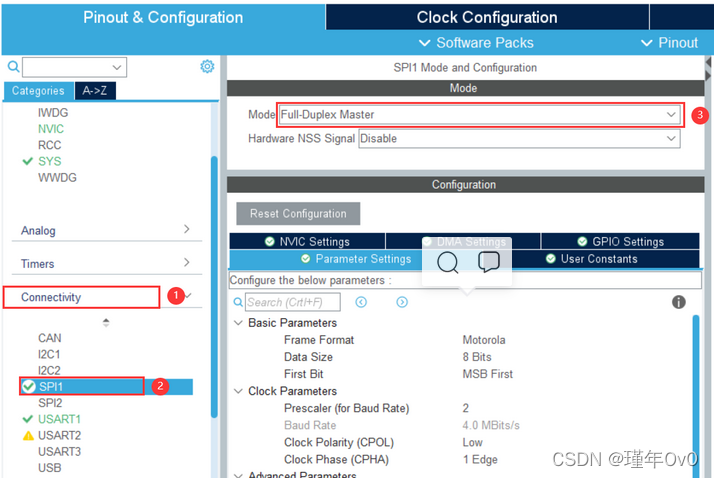Open the category search dropdown box
714x478 pixels.
pos(74,67)
